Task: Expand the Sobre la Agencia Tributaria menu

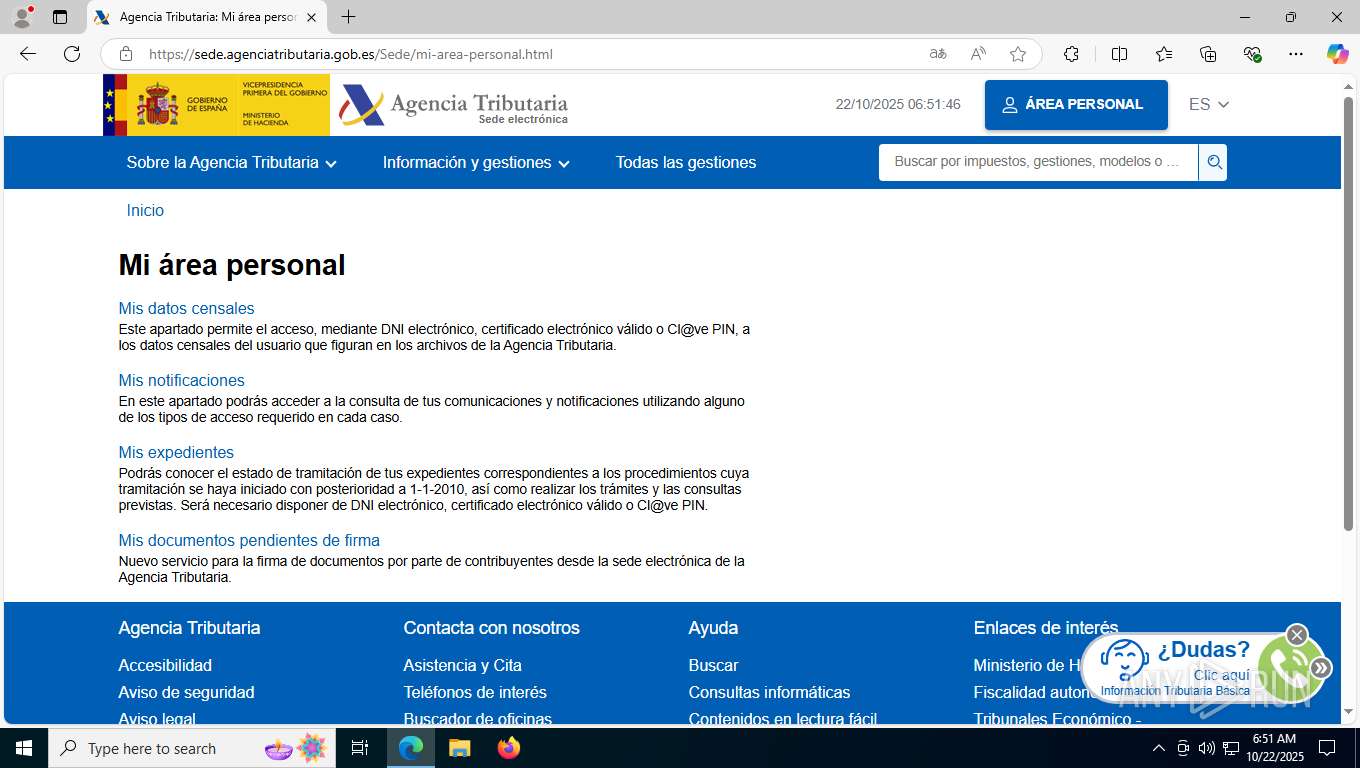Action: 232,162
